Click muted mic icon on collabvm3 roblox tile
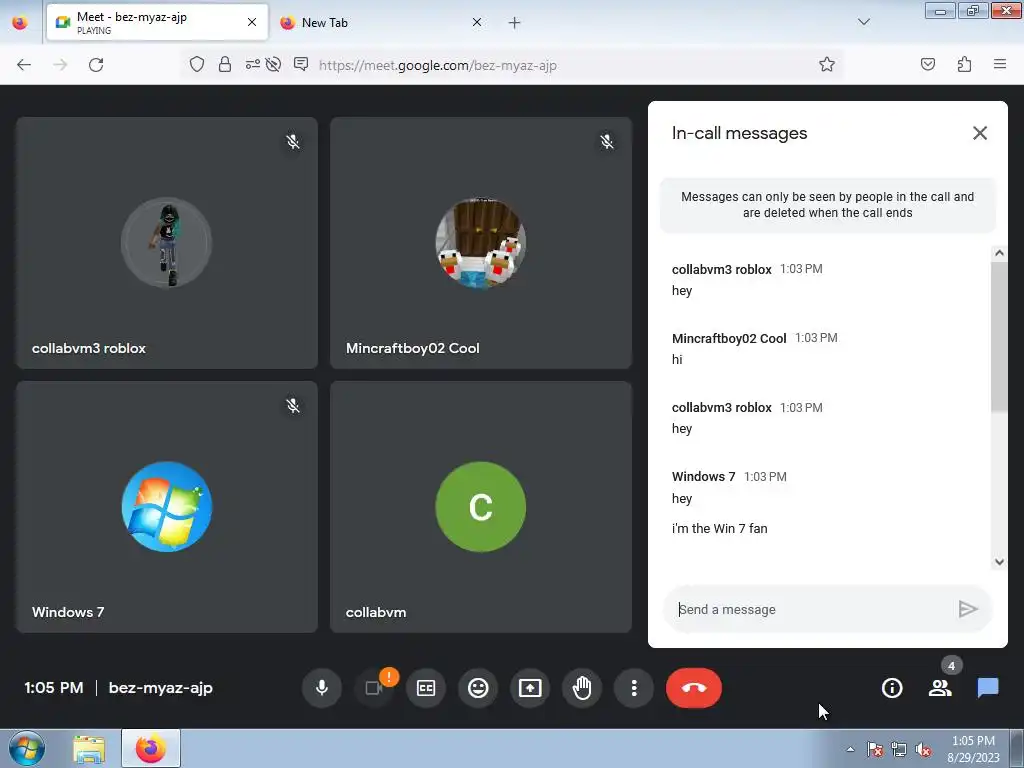The image size is (1024, 768). pos(293,142)
